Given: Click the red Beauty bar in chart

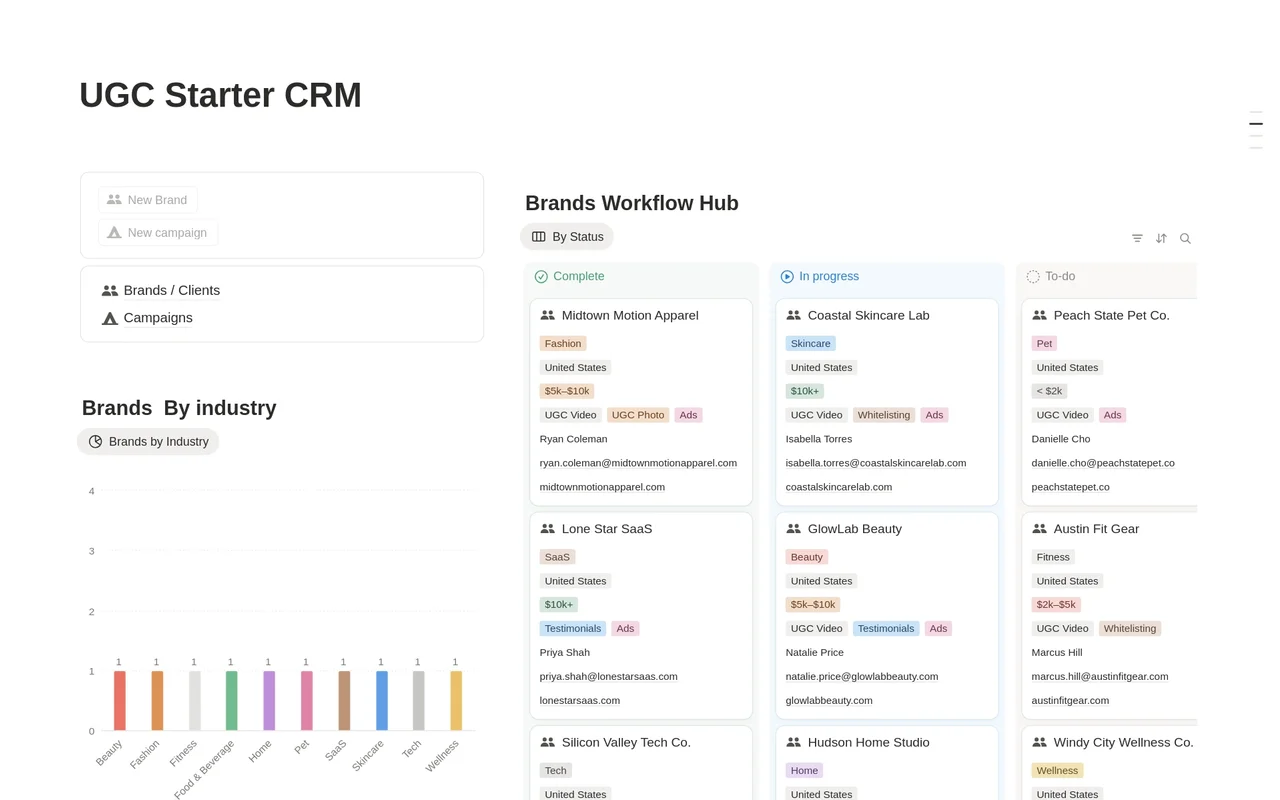Looking at the screenshot, I should point(120,701).
